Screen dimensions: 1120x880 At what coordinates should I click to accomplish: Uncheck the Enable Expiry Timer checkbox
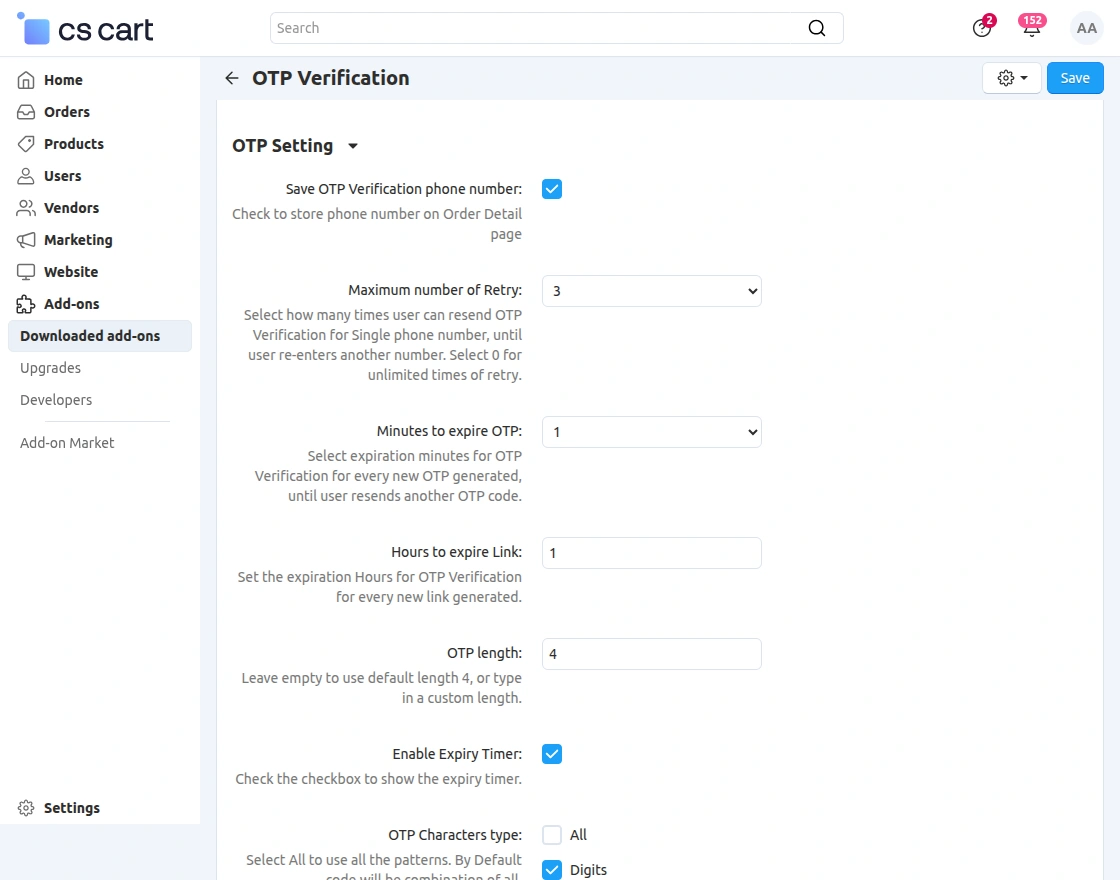tap(552, 753)
